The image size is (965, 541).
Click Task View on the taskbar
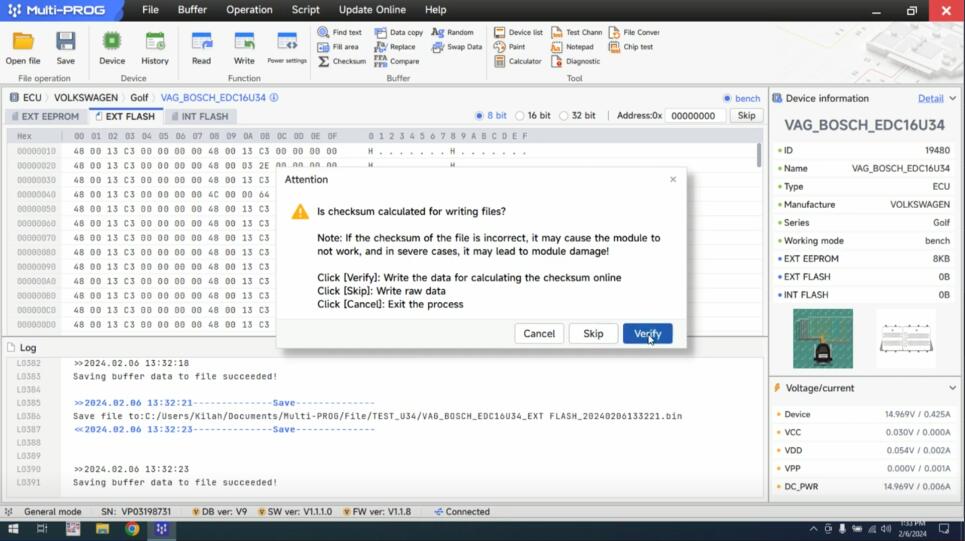(x=42, y=529)
